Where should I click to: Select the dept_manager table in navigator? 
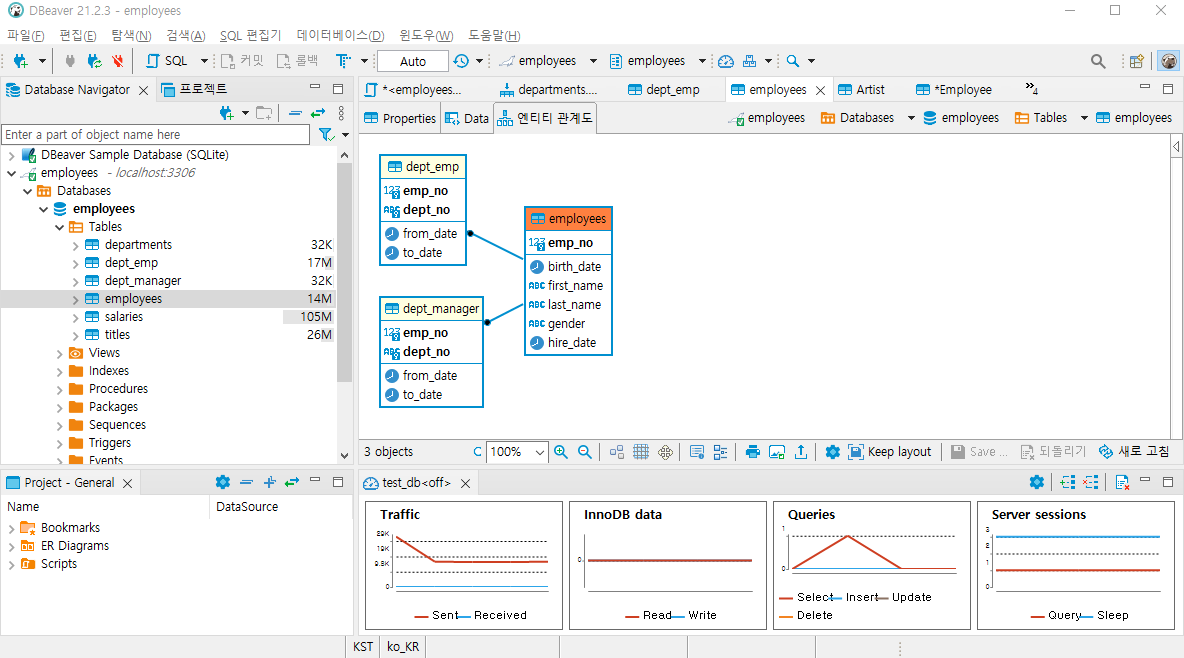pos(143,281)
